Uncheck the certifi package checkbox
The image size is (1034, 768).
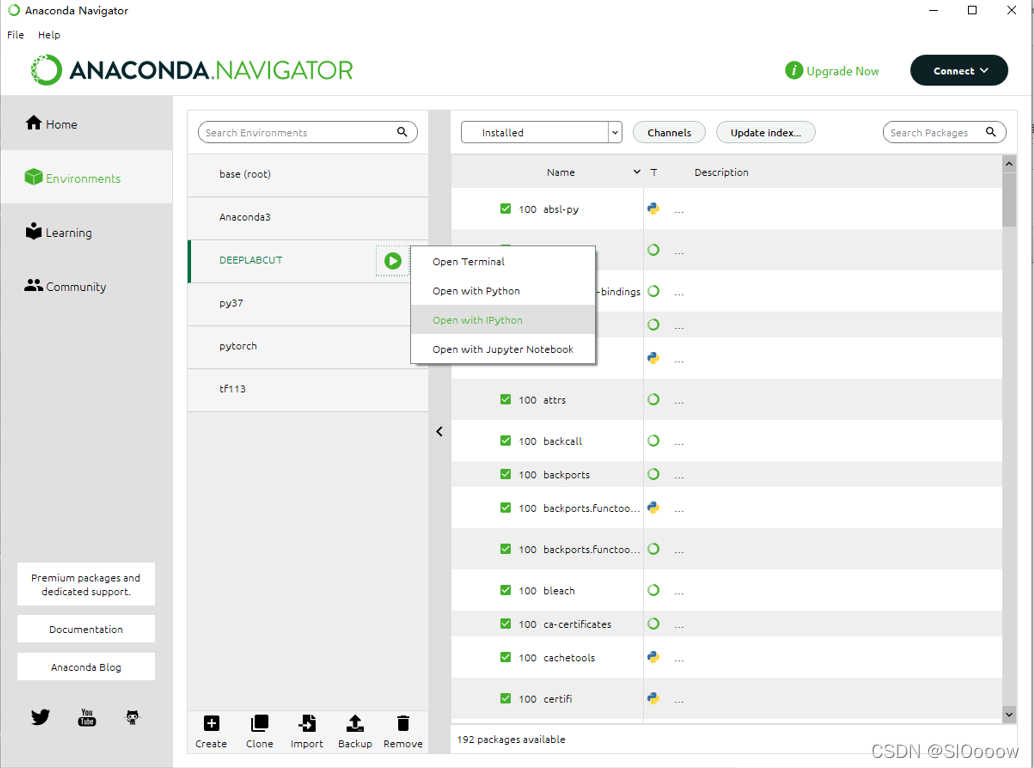(x=505, y=698)
